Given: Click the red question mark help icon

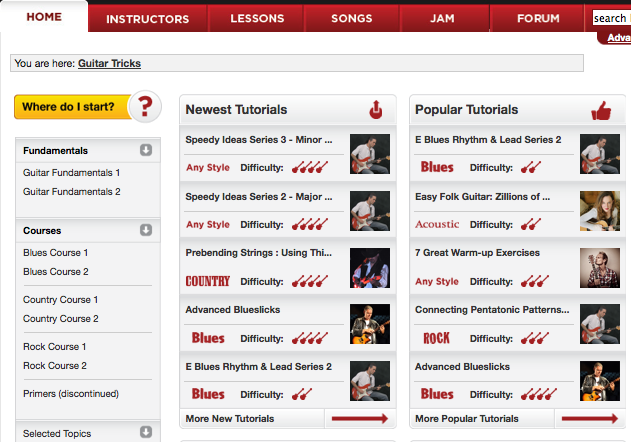Looking at the screenshot, I should coord(145,106).
